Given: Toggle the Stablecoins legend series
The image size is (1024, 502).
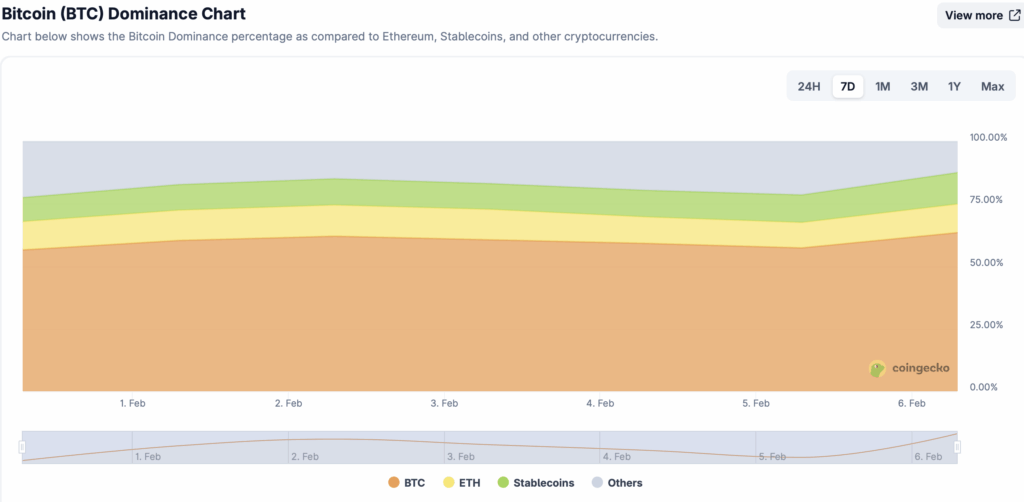Looking at the screenshot, I should pos(535,483).
